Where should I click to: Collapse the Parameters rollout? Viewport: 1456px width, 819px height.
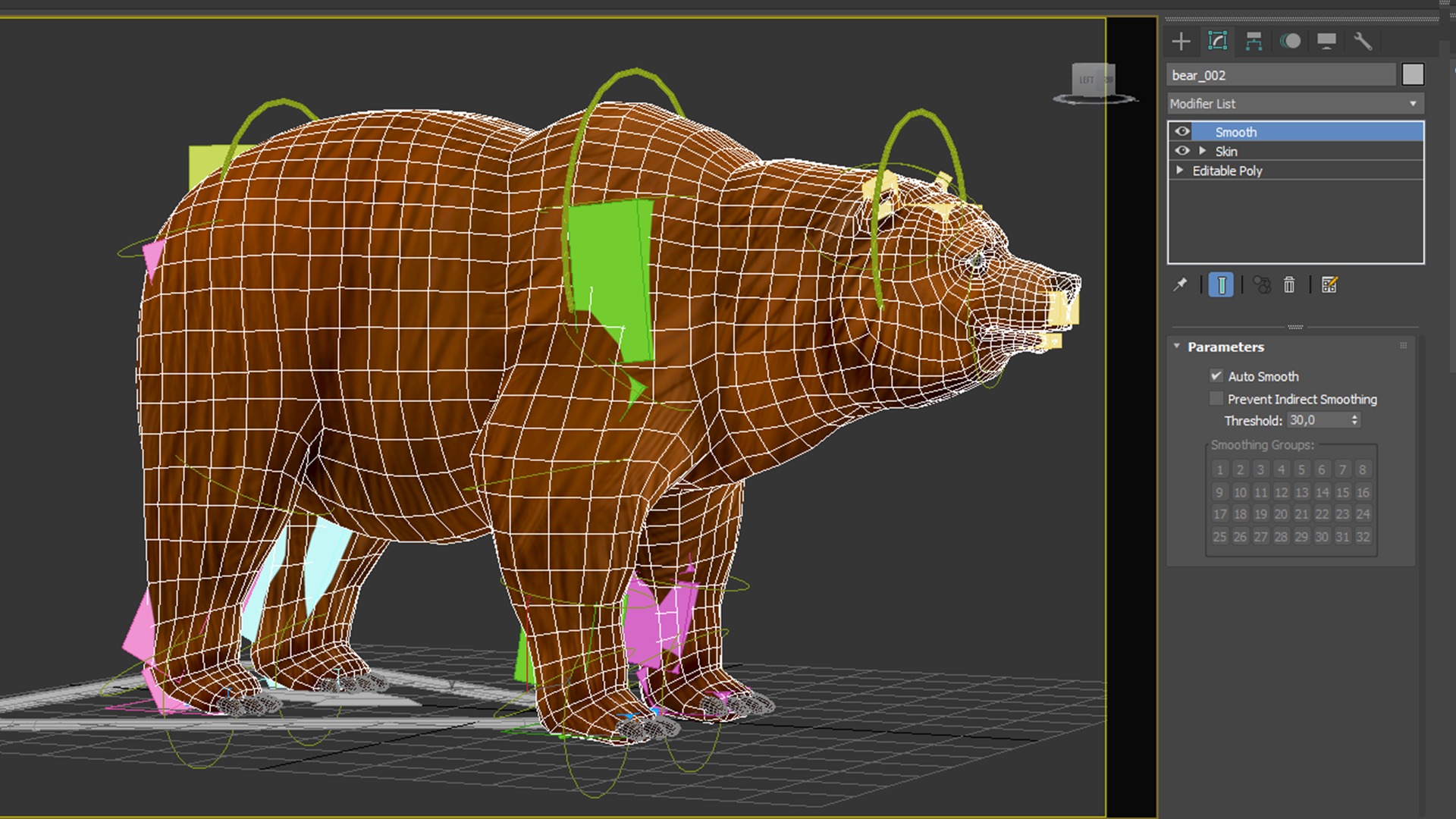tap(1177, 347)
